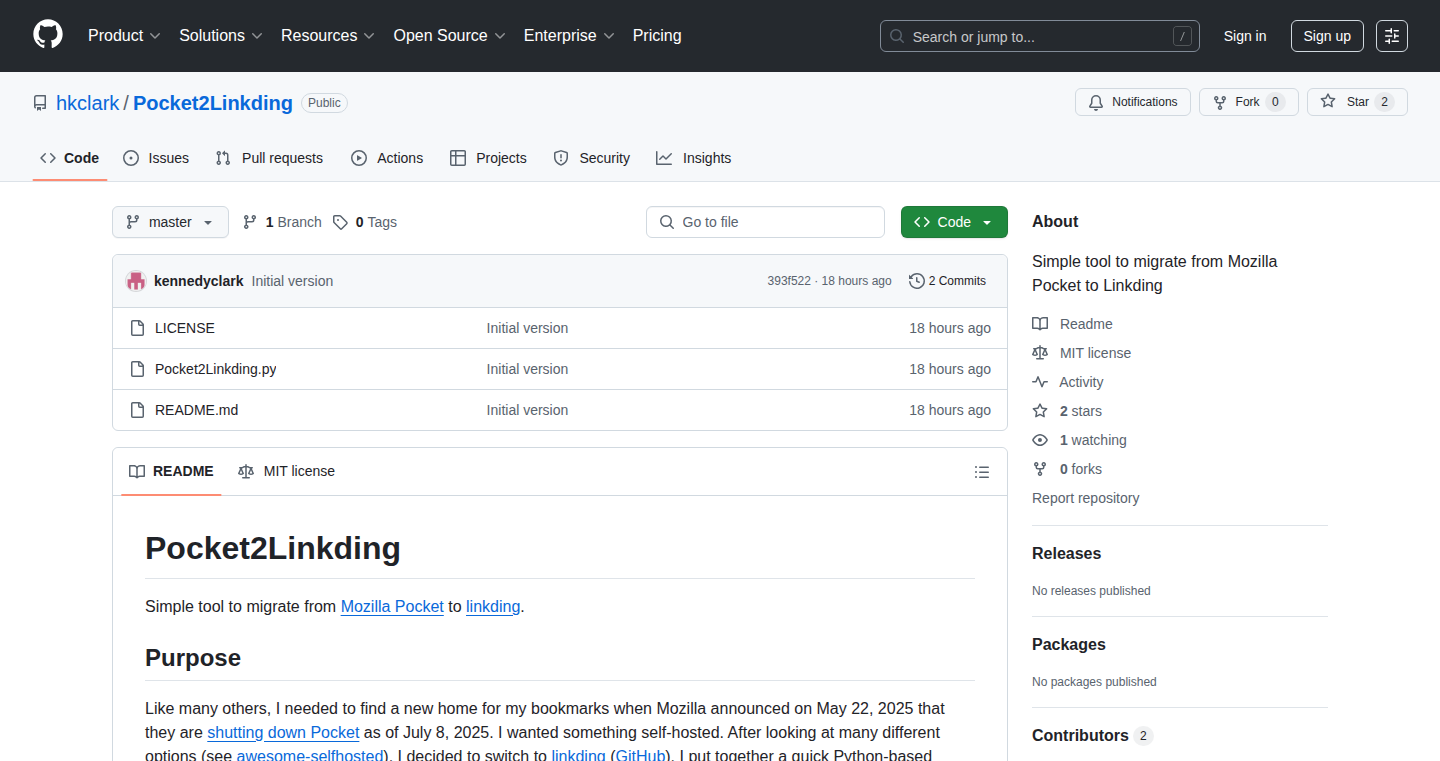This screenshot has width=1440, height=761.
Task: Click the 18 hours ago timestamp for LICENSE
Action: pyautogui.click(x=950, y=328)
